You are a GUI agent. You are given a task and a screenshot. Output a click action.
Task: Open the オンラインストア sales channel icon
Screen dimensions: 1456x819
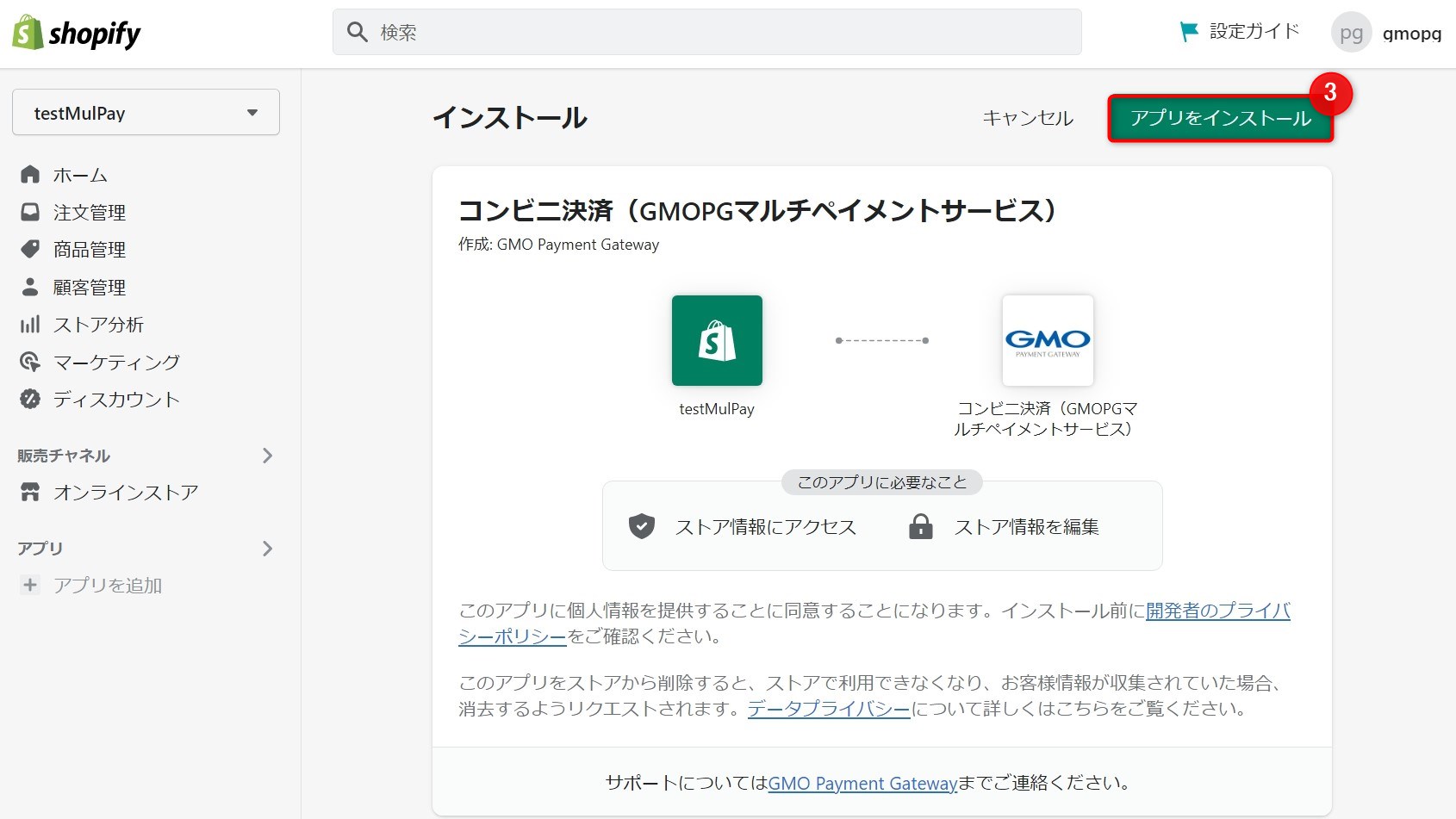click(29, 492)
